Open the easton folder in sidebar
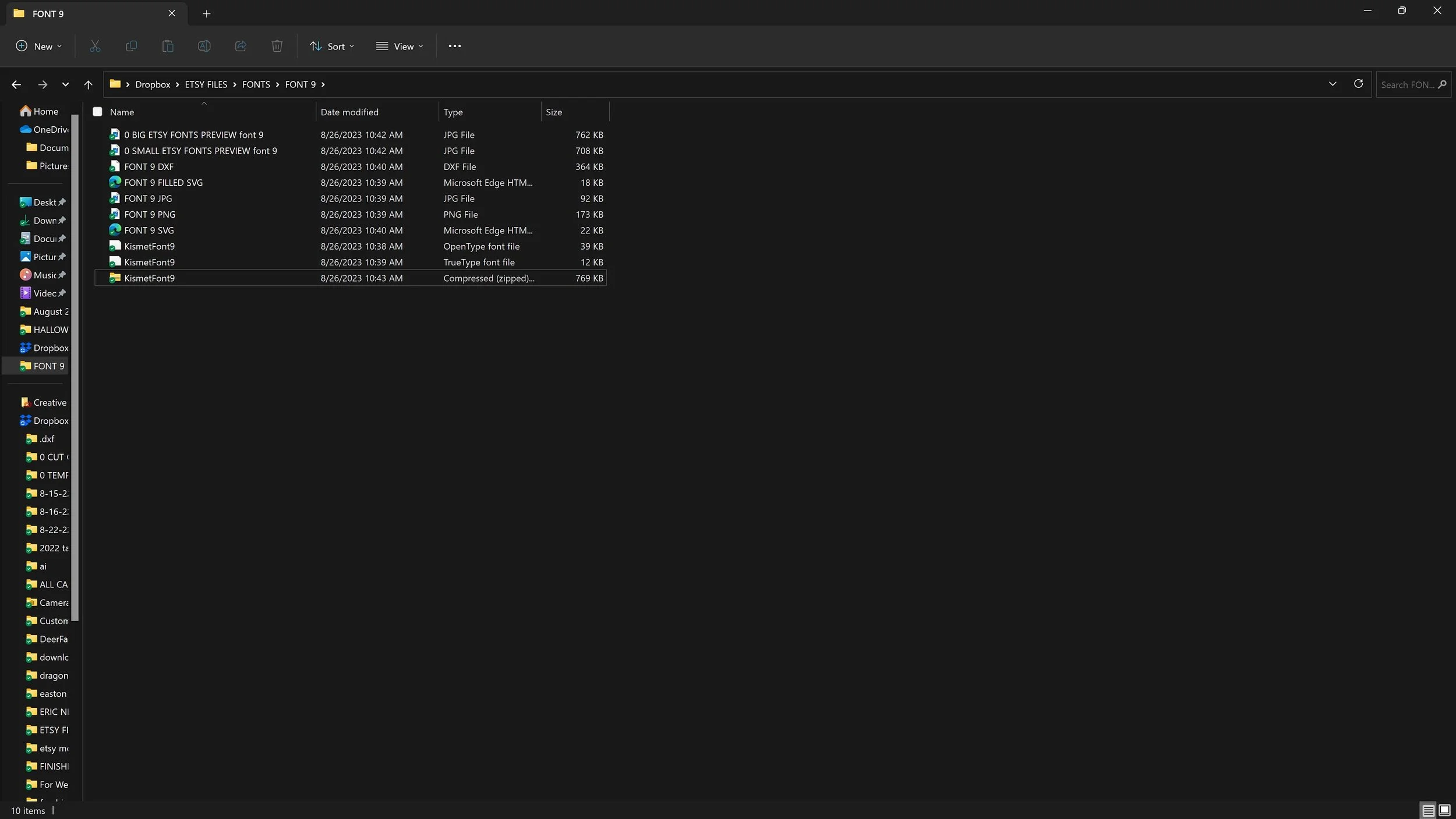Screen dimensions: 1456x819 (47, 693)
